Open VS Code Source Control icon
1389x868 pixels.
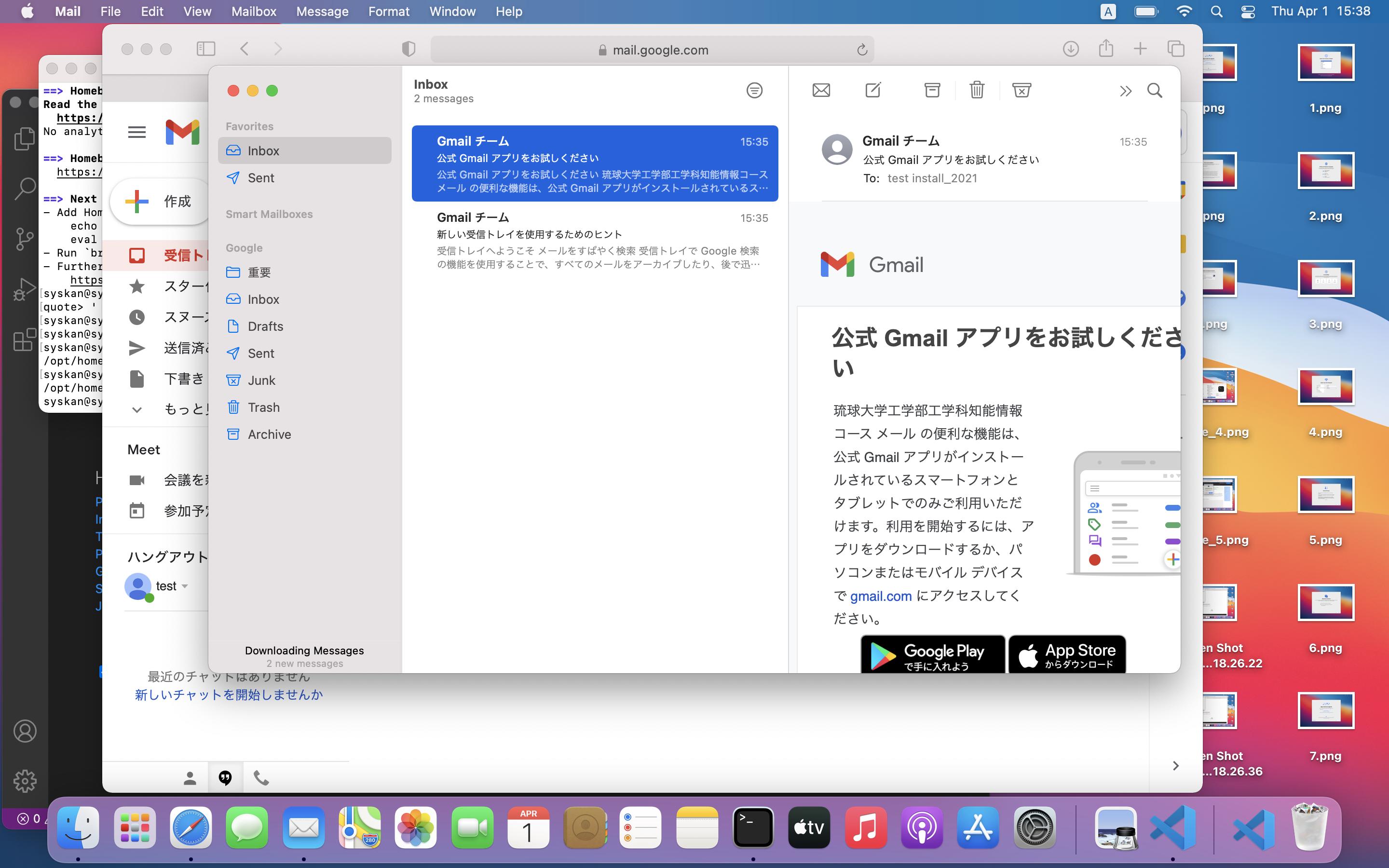coord(24,238)
